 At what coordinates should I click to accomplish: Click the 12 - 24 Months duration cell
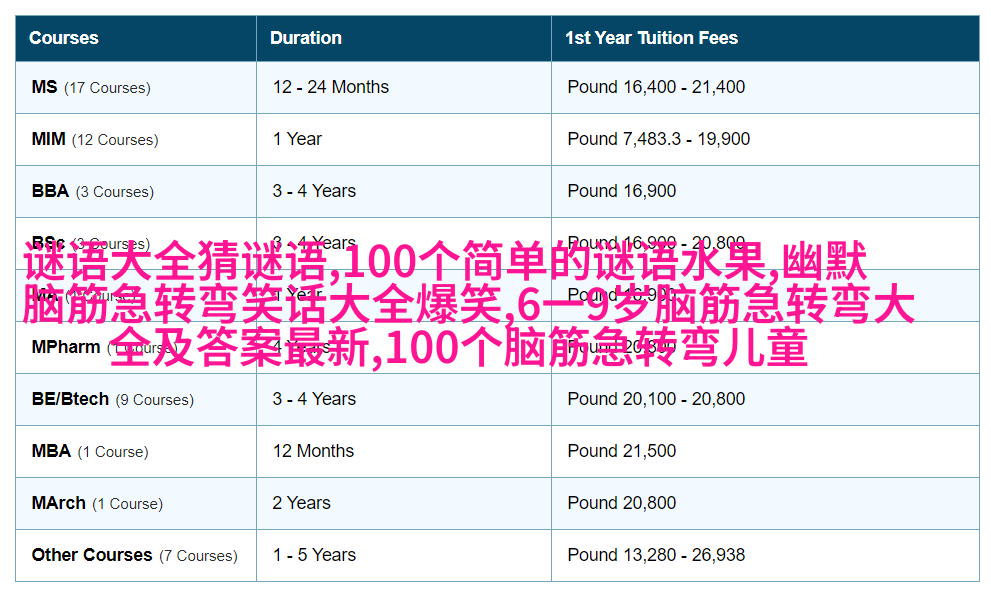[x=331, y=87]
